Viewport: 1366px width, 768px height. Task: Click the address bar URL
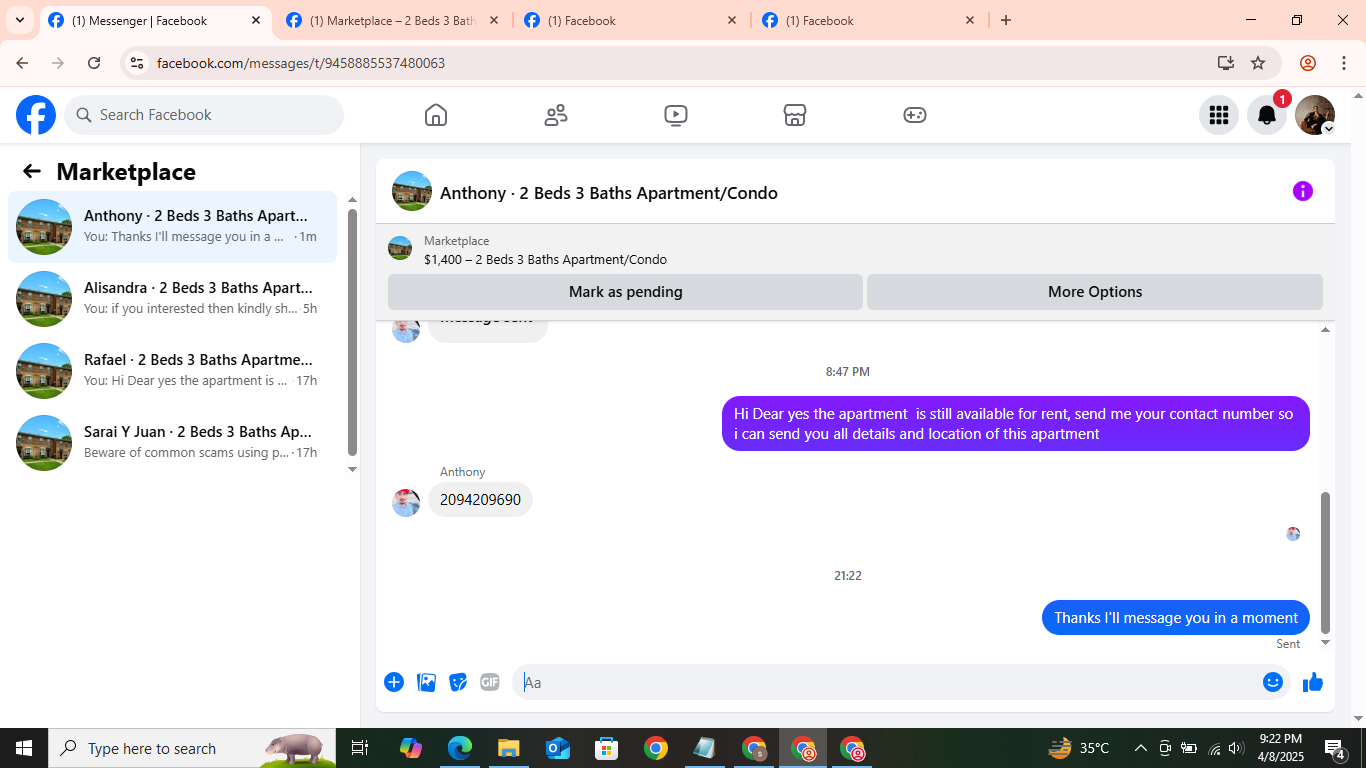(301, 63)
